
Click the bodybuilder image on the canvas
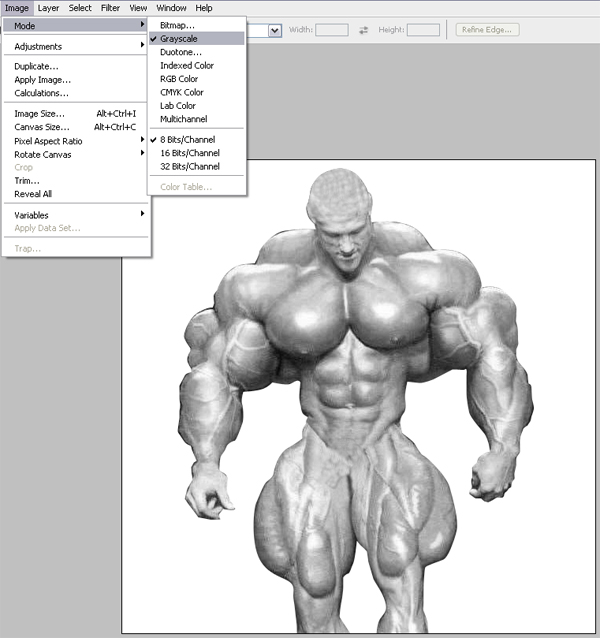pyautogui.click(x=354, y=401)
